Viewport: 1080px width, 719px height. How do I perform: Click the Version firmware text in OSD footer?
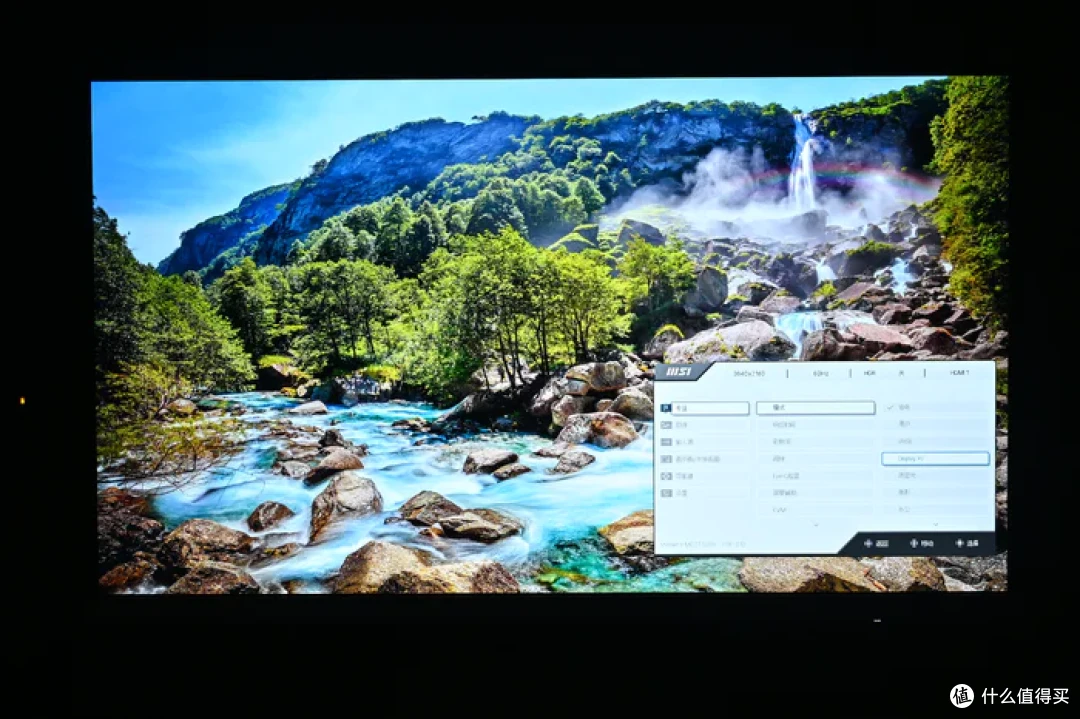pyautogui.click(x=703, y=544)
